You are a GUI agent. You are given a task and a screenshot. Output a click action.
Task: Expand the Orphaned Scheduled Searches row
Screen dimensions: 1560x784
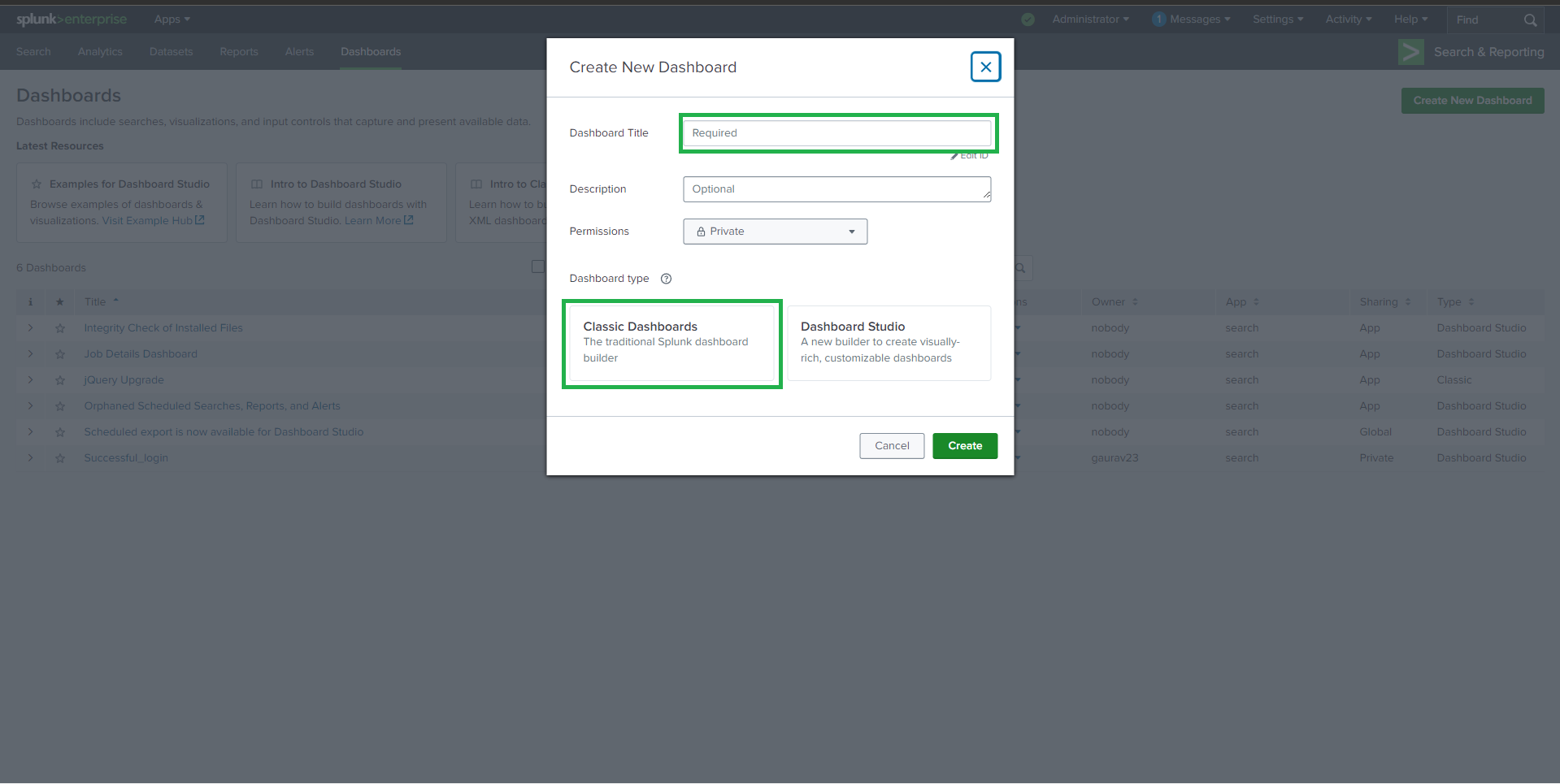pos(31,406)
